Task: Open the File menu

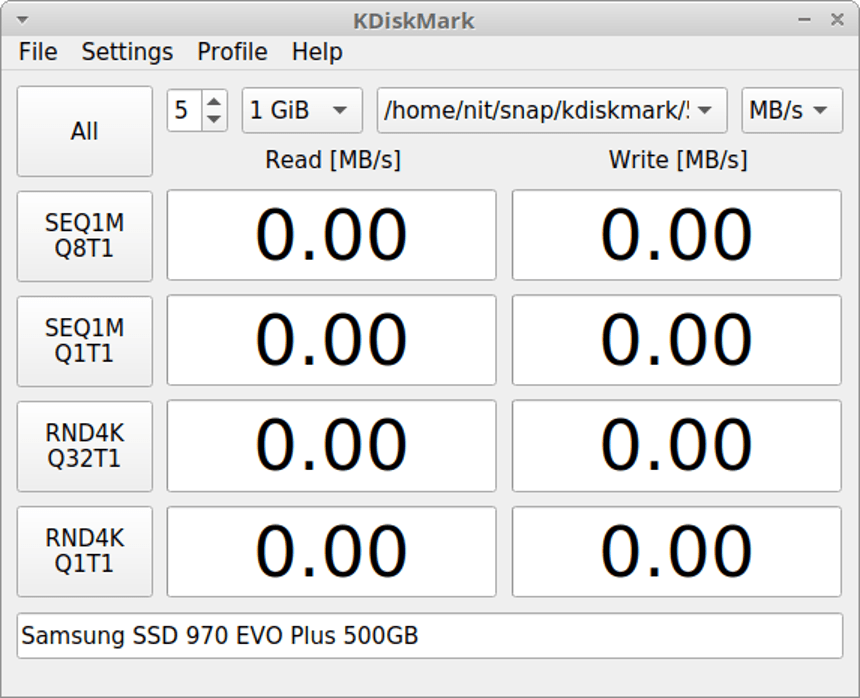Action: (x=37, y=52)
